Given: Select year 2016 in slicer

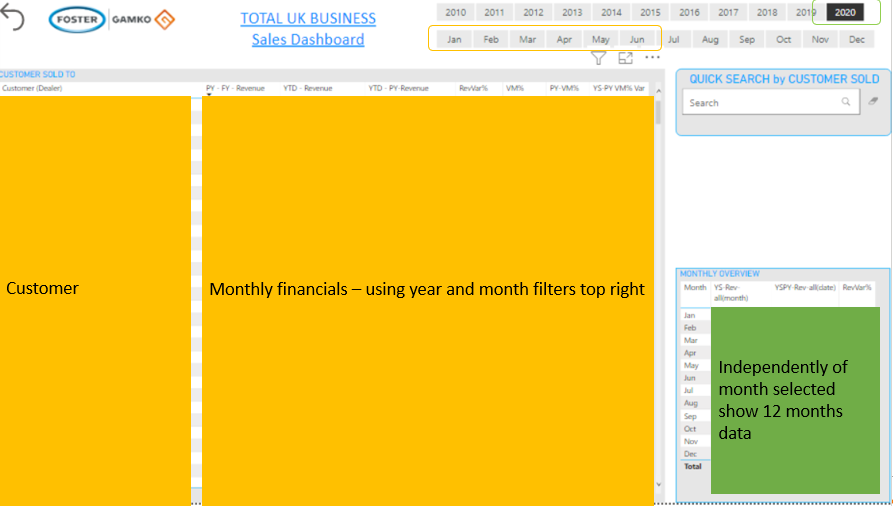Looking at the screenshot, I should 689,12.
